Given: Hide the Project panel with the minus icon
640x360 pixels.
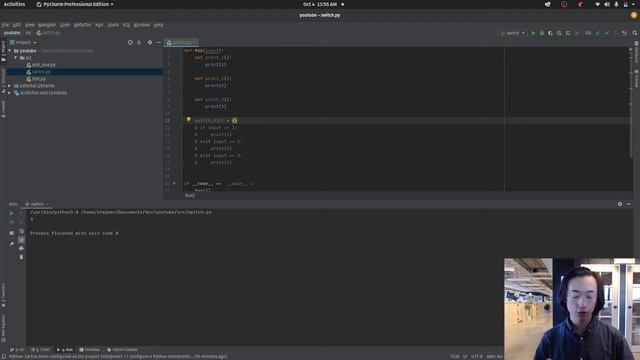Looking at the screenshot, I should 158,42.
